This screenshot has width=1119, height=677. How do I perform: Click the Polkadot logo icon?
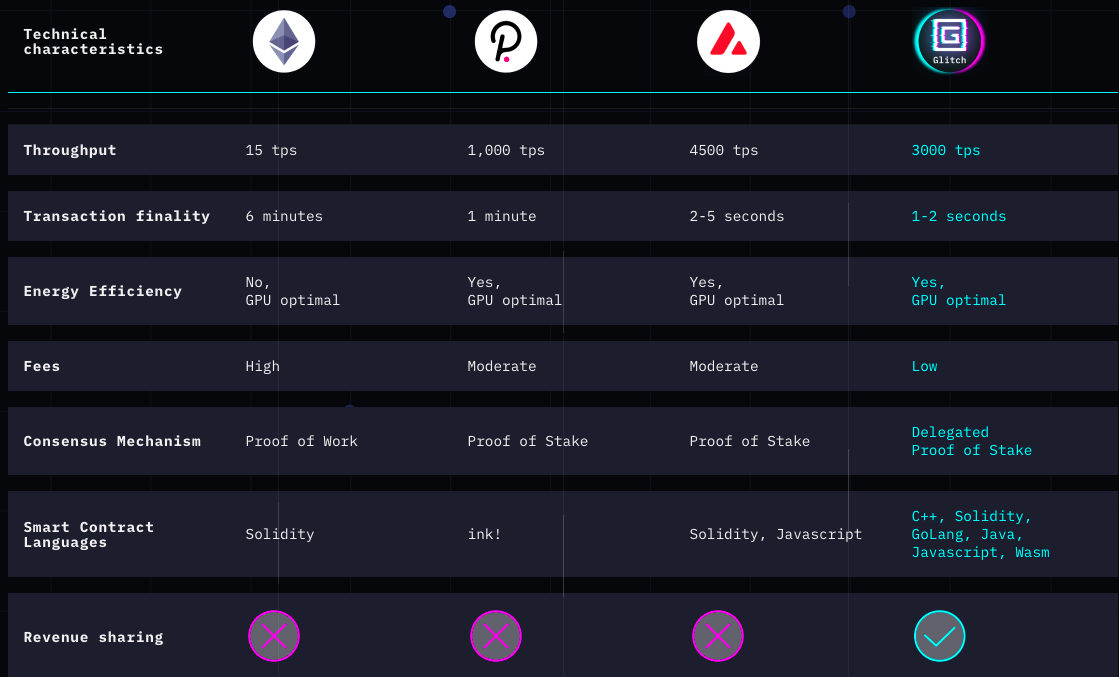506,41
